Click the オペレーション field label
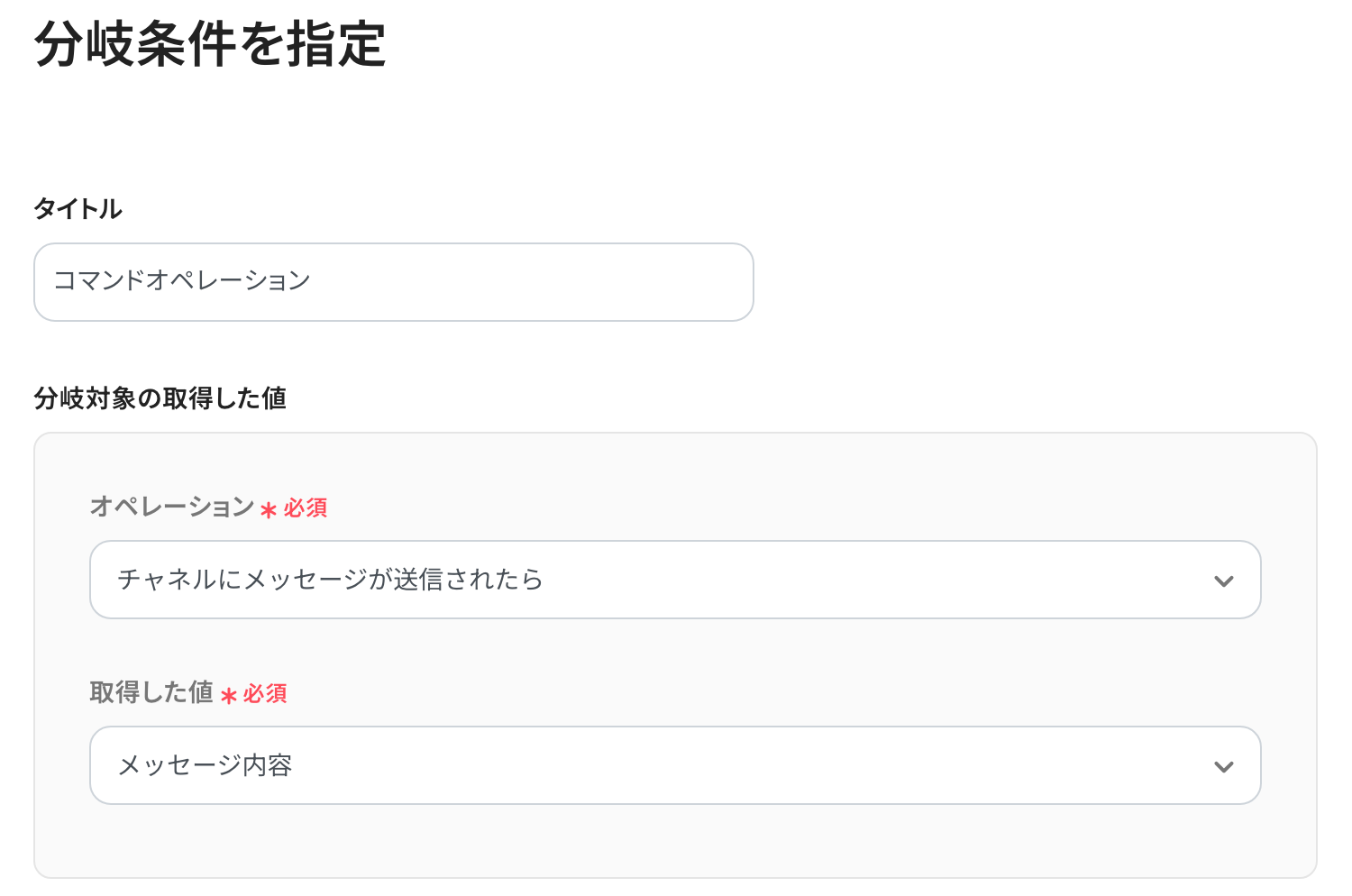The image size is (1352, 896). point(172,507)
